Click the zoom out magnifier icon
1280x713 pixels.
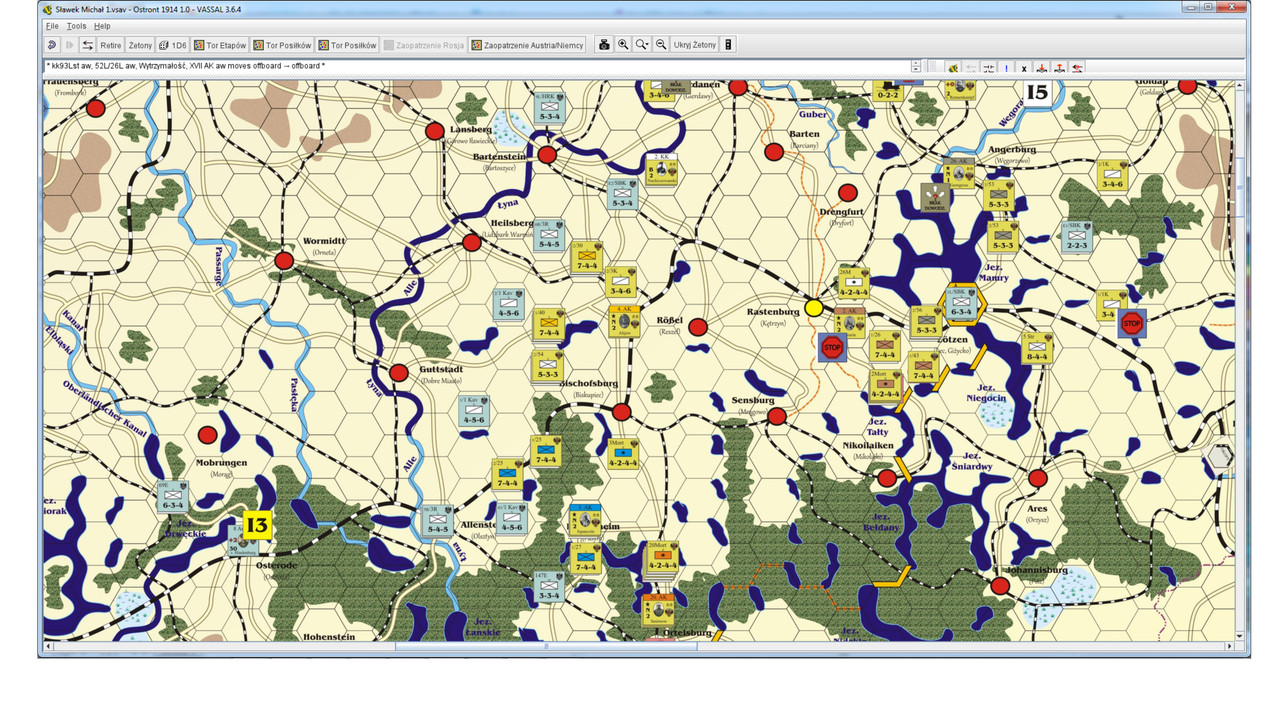tap(661, 45)
